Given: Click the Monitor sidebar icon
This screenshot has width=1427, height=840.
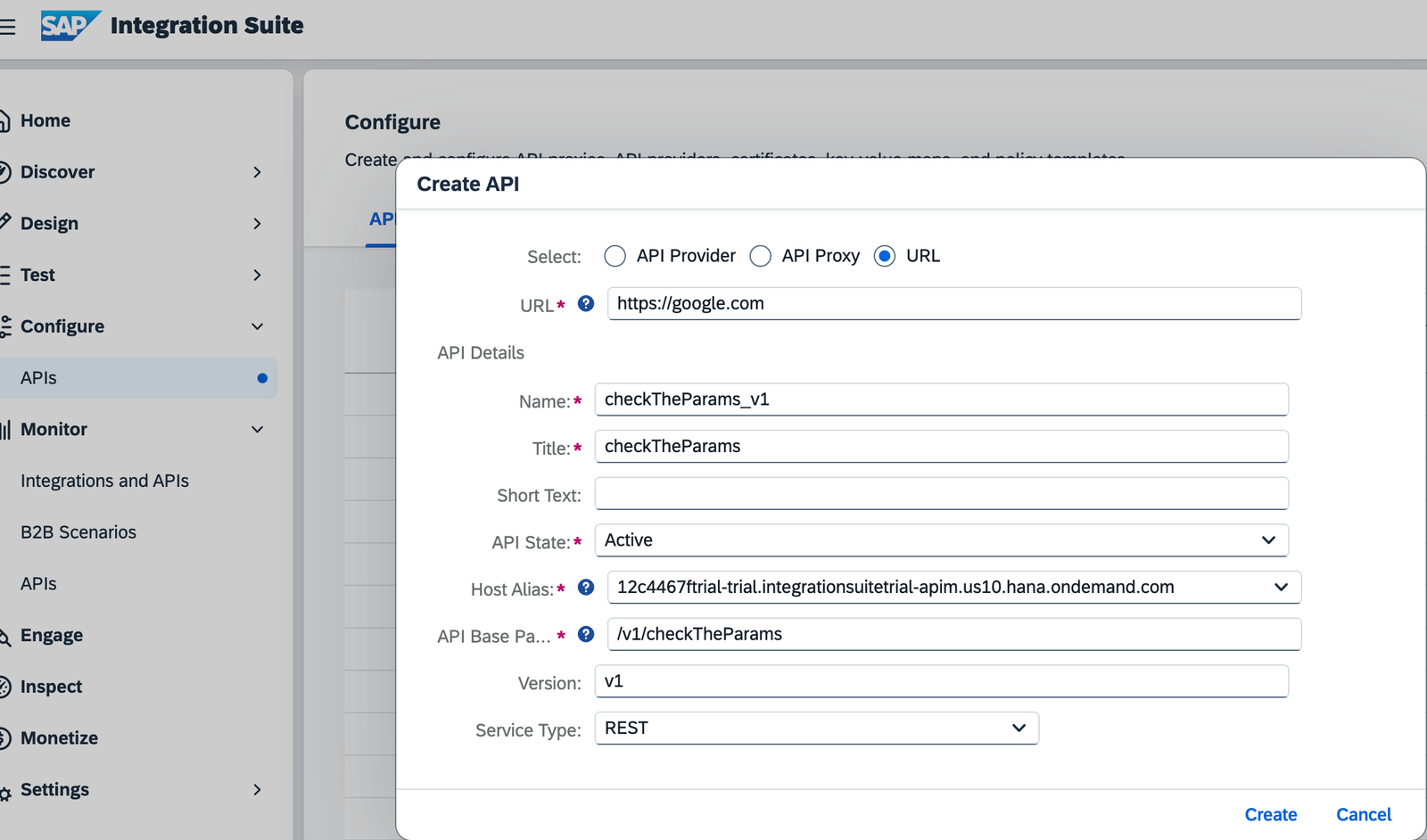Looking at the screenshot, I should pos(4,429).
